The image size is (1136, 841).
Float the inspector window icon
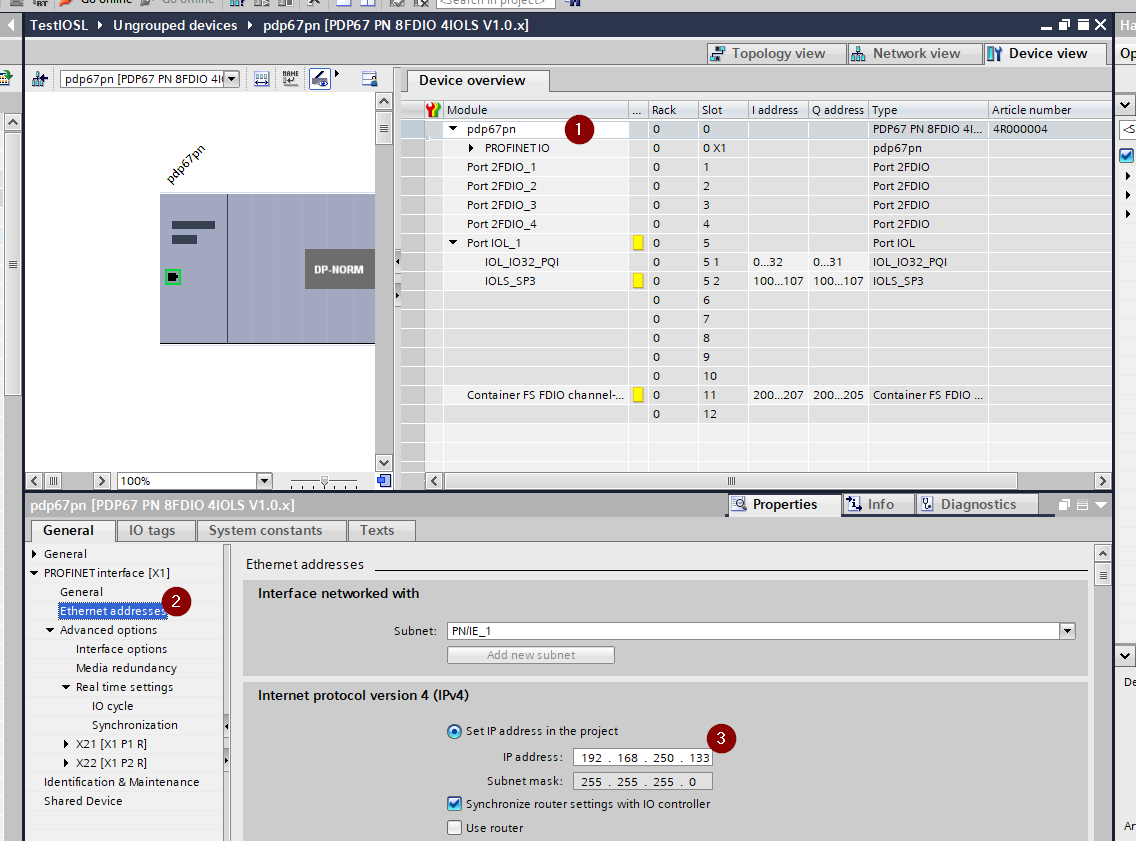click(x=1064, y=505)
